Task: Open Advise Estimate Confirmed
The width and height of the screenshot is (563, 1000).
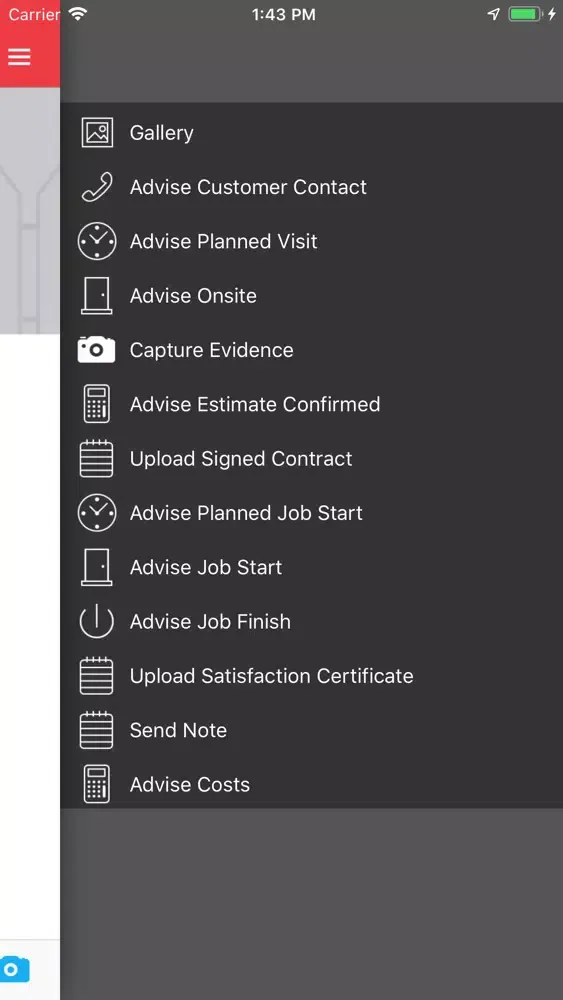Action: click(x=311, y=404)
